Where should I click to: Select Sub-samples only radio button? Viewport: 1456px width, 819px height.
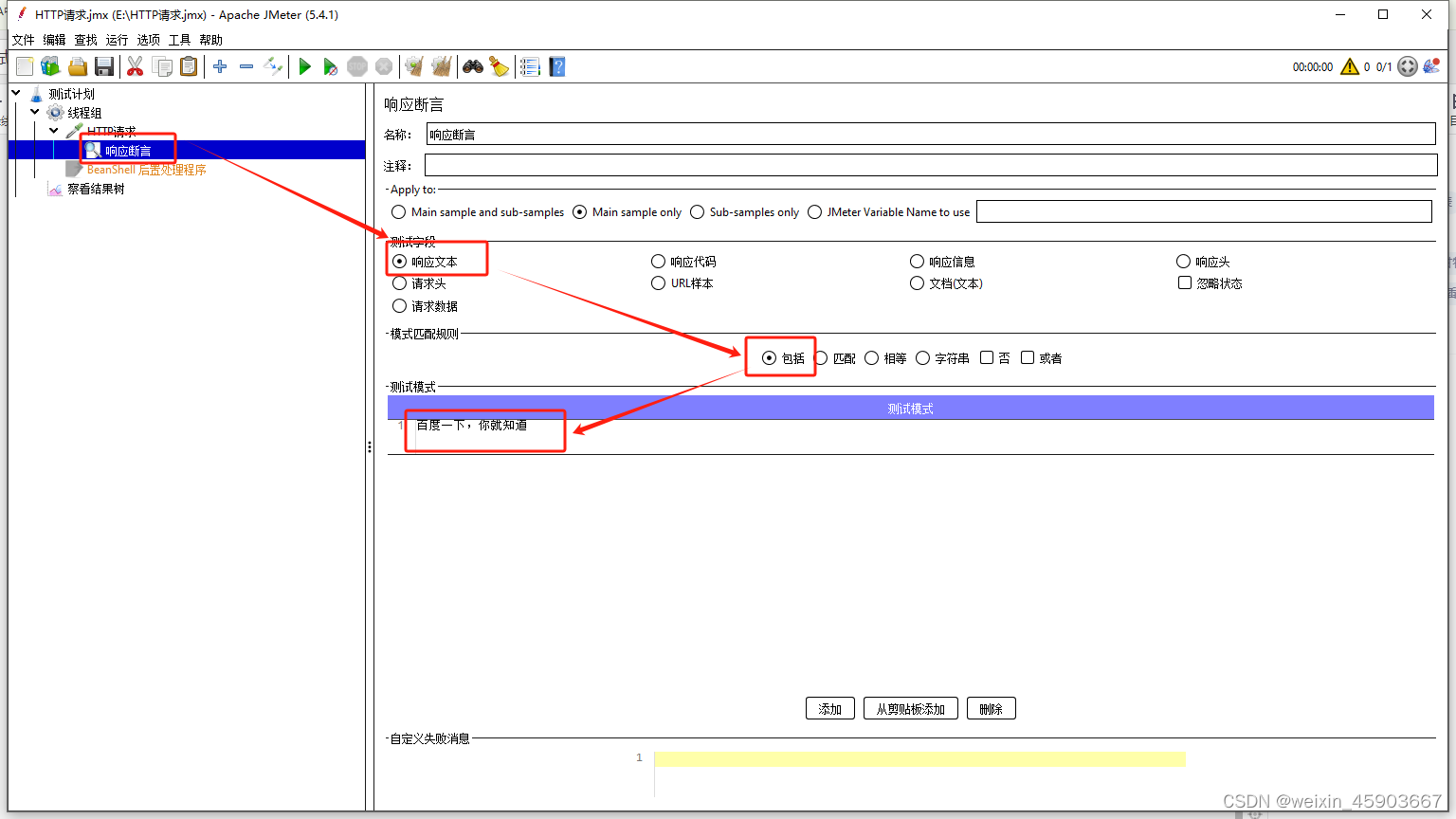coord(745,212)
